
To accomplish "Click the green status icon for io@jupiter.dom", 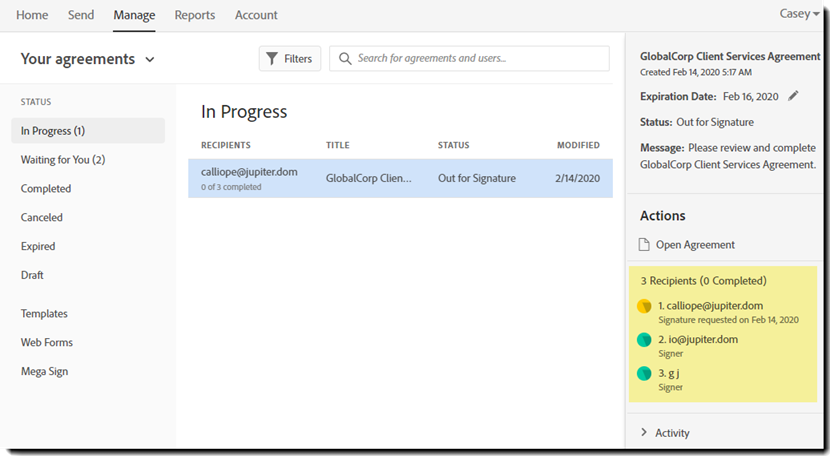I will [645, 340].
